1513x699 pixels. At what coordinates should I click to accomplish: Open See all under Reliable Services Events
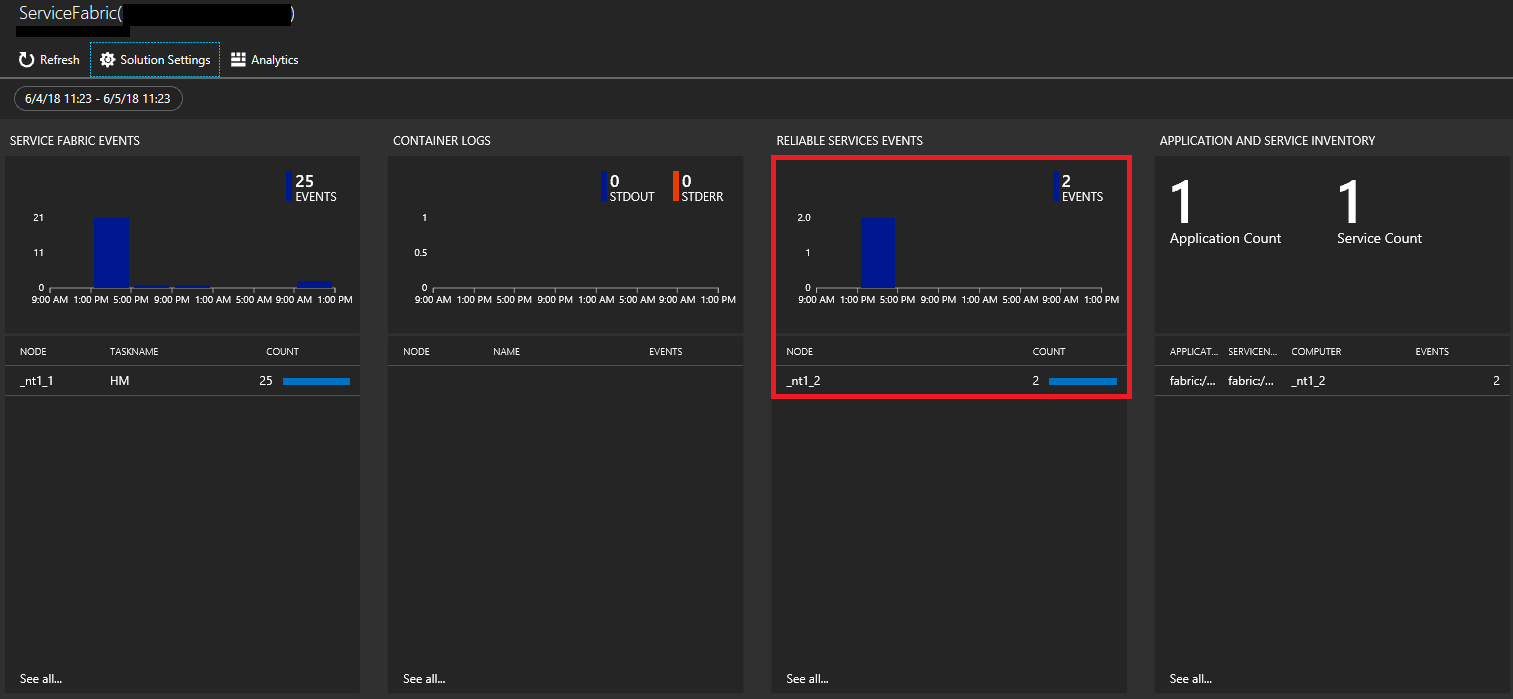pos(805,678)
